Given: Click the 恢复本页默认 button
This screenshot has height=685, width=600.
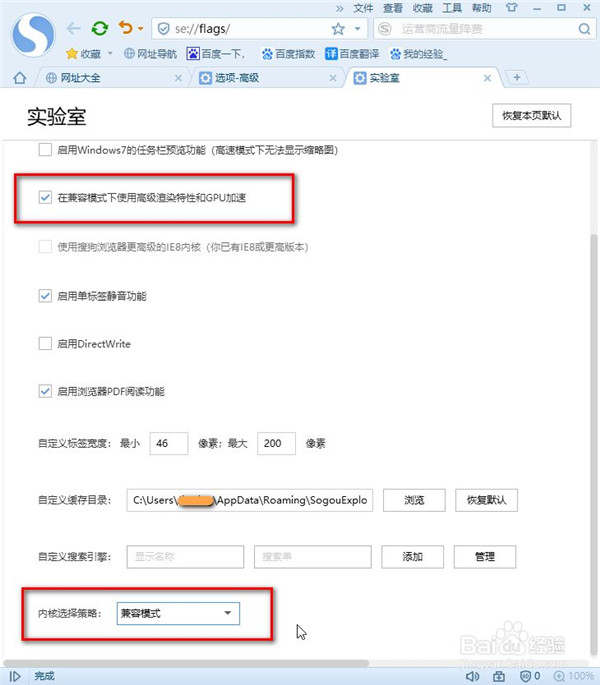Looking at the screenshot, I should pyautogui.click(x=531, y=116).
